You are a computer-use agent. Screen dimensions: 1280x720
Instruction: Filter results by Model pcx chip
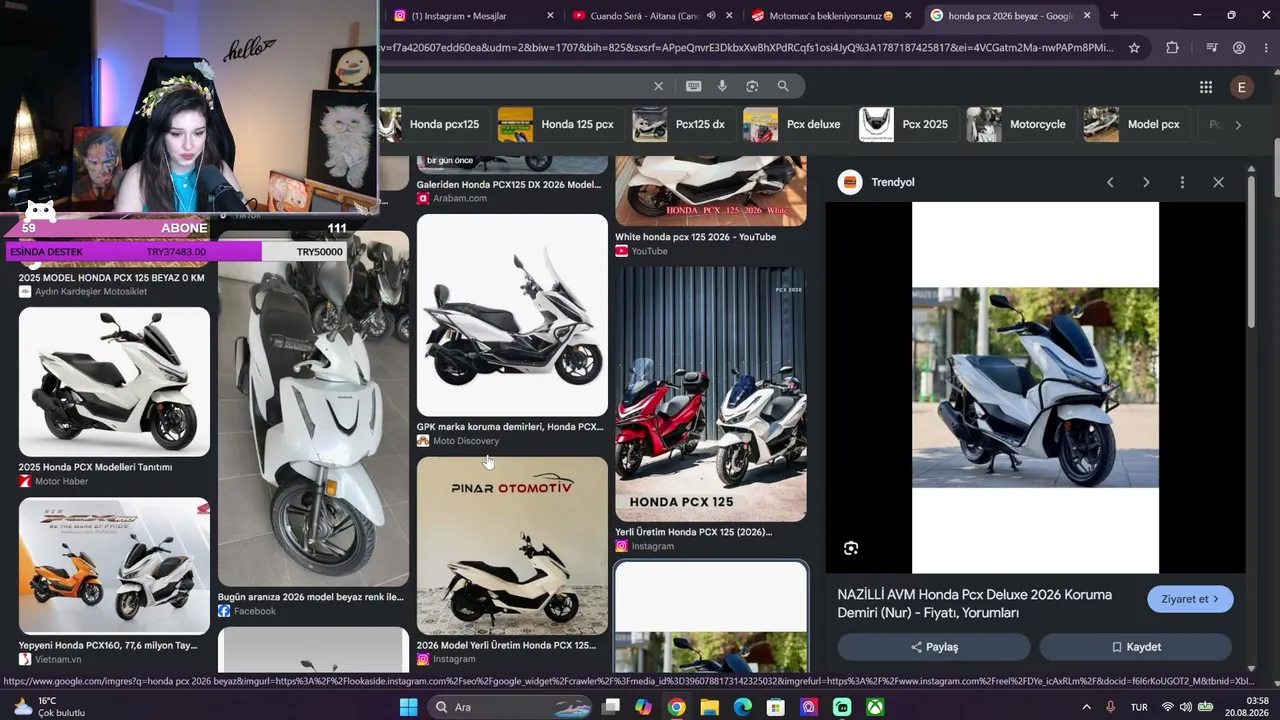(x=1137, y=125)
